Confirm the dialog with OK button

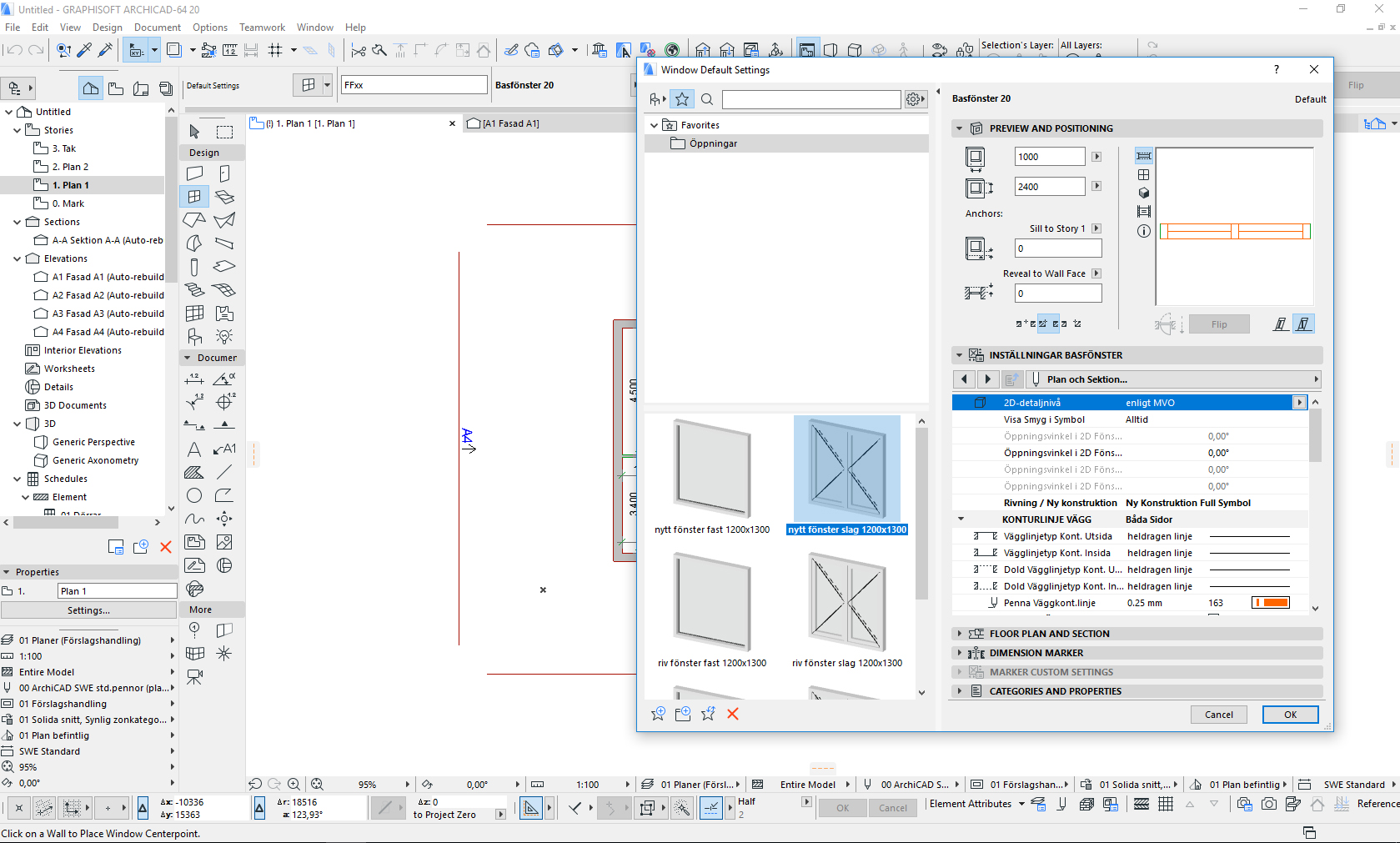coord(1290,715)
